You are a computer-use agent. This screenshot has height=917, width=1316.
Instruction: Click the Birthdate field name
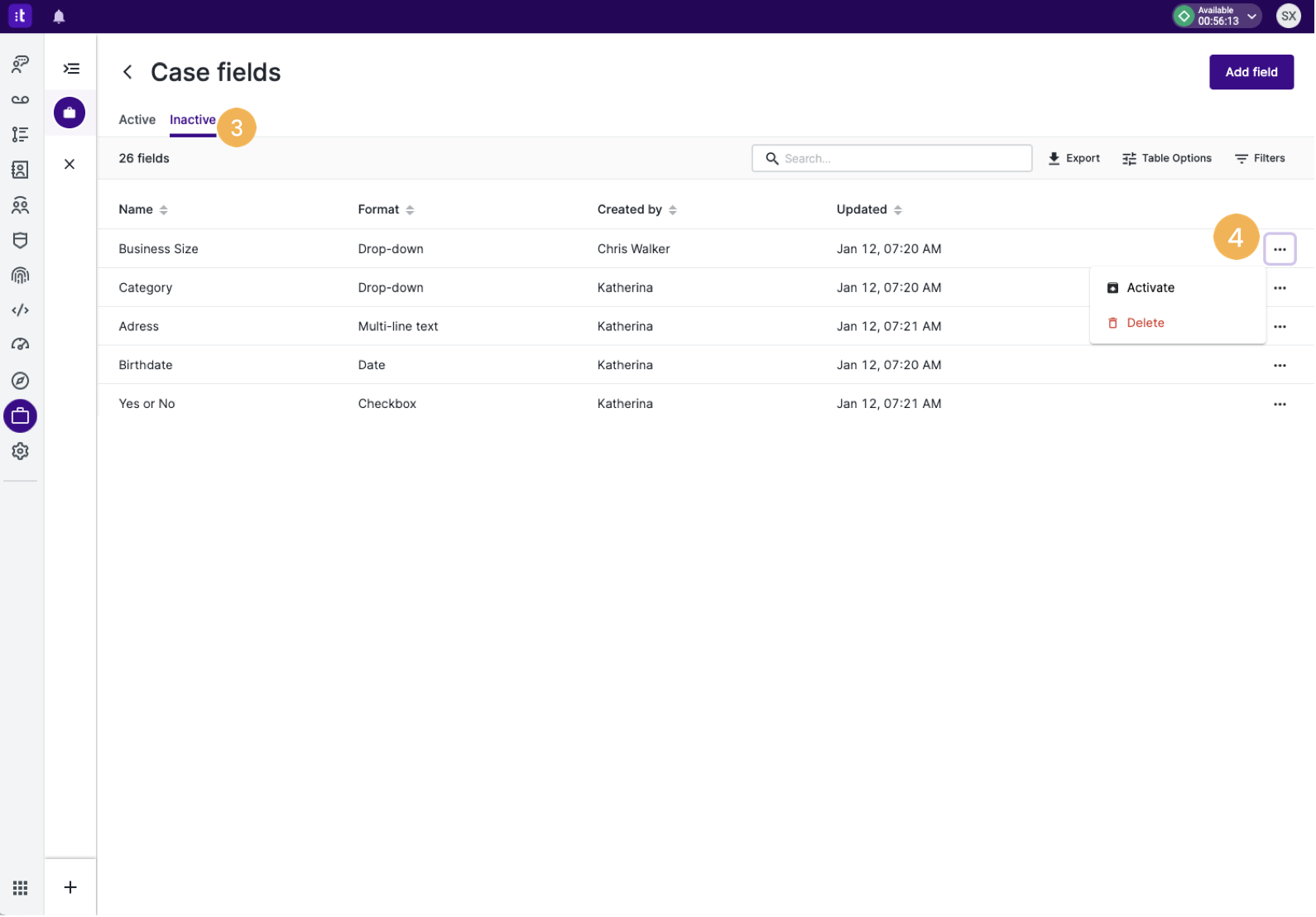pos(146,365)
